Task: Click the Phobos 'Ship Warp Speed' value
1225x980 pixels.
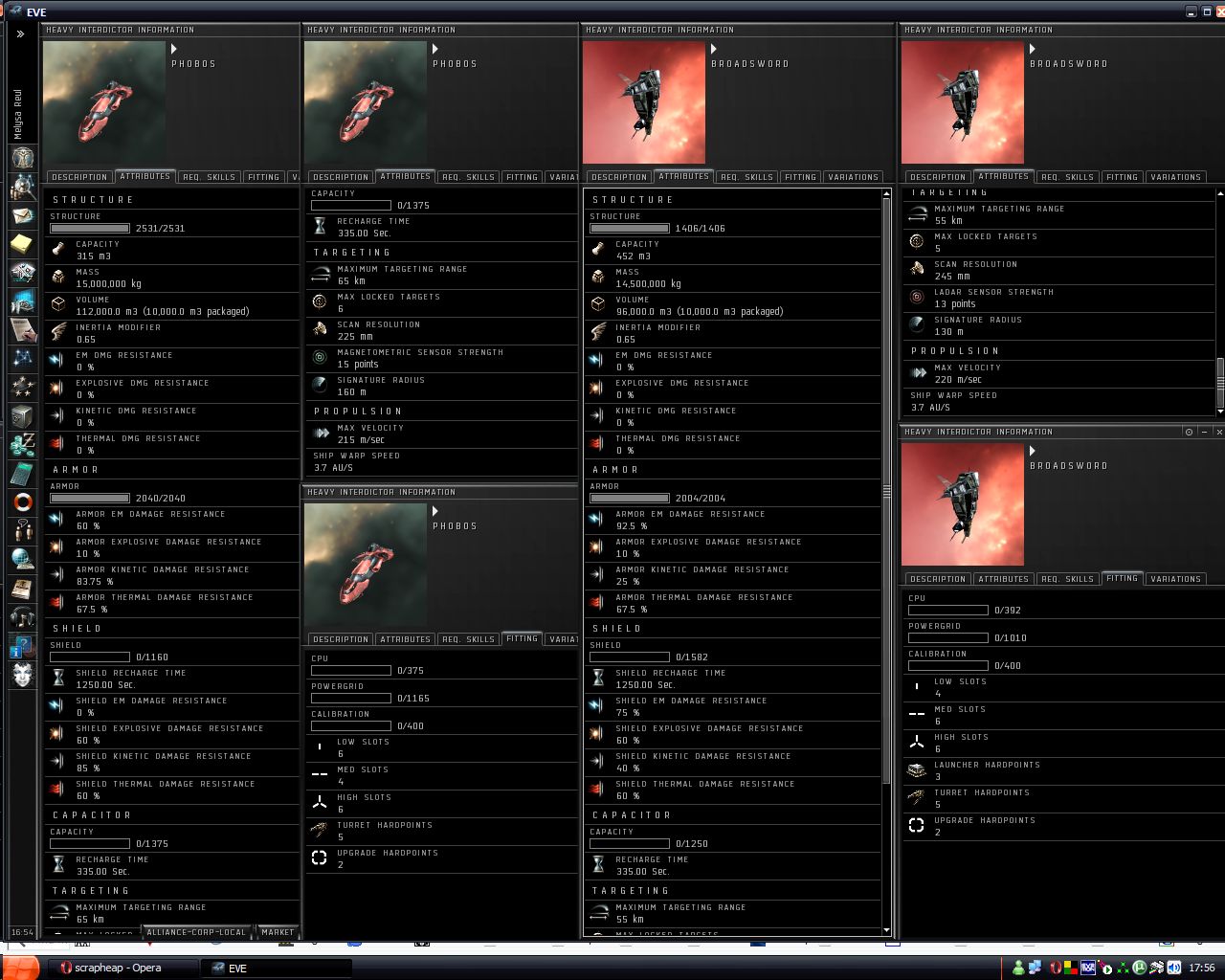Action: click(x=333, y=468)
